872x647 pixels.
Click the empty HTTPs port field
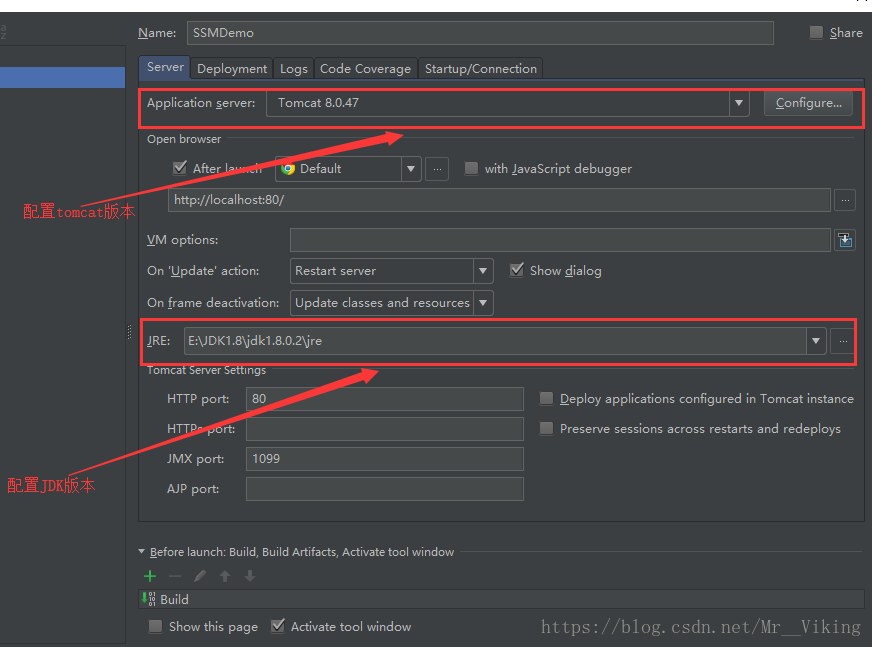[x=385, y=429]
